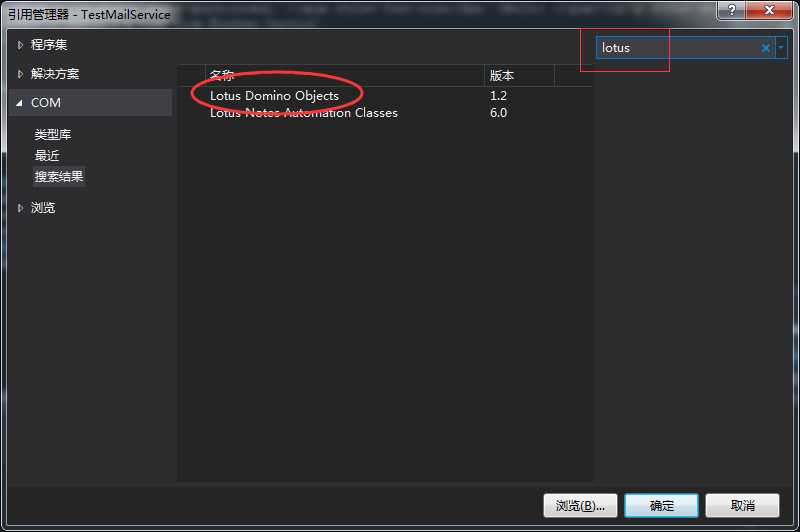Collapse the COM section arrow

tap(19, 103)
